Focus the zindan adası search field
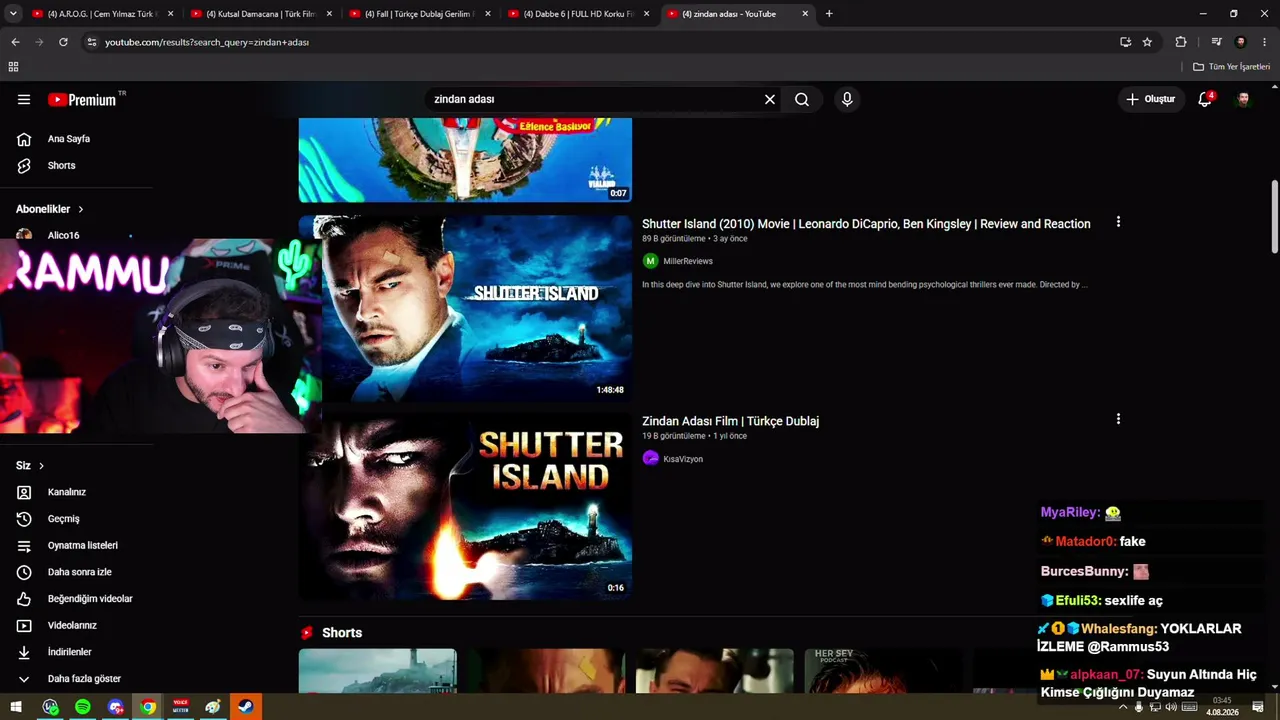This screenshot has height=720, width=1280. click(x=595, y=100)
